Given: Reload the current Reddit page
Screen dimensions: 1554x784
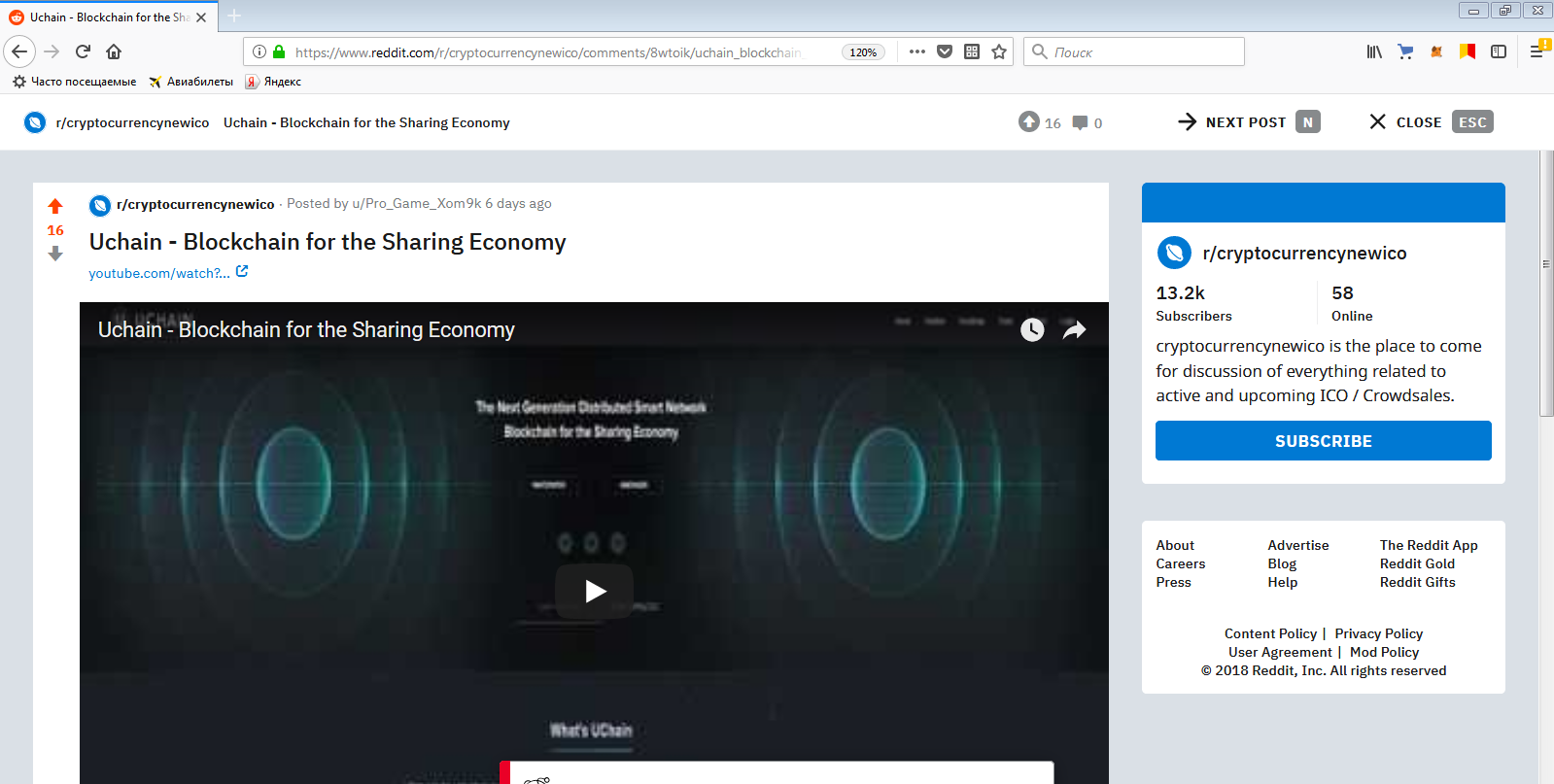Looking at the screenshot, I should pyautogui.click(x=83, y=51).
